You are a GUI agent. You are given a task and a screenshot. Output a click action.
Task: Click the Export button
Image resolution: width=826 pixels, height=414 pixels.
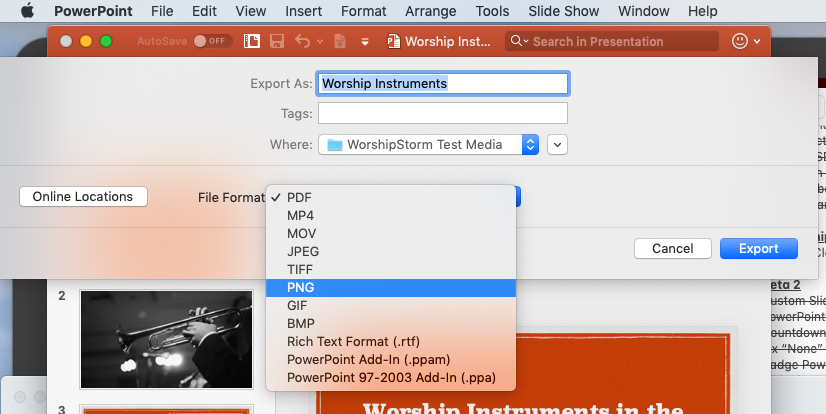(758, 248)
